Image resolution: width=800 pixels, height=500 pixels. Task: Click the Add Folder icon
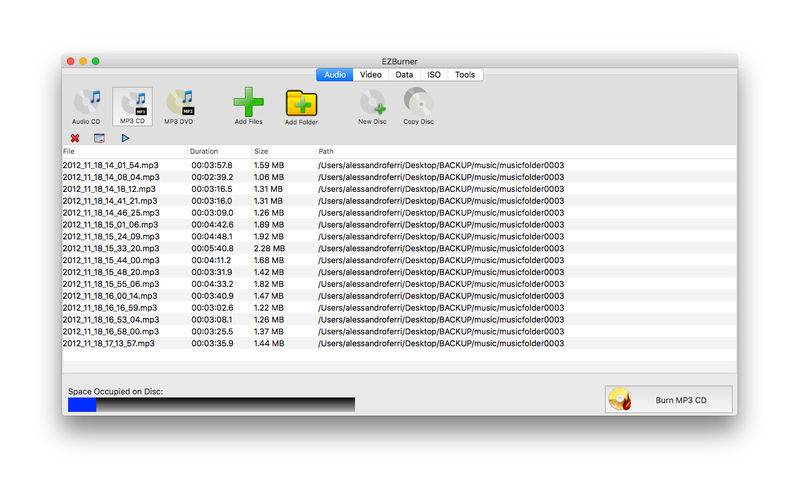coord(301,106)
